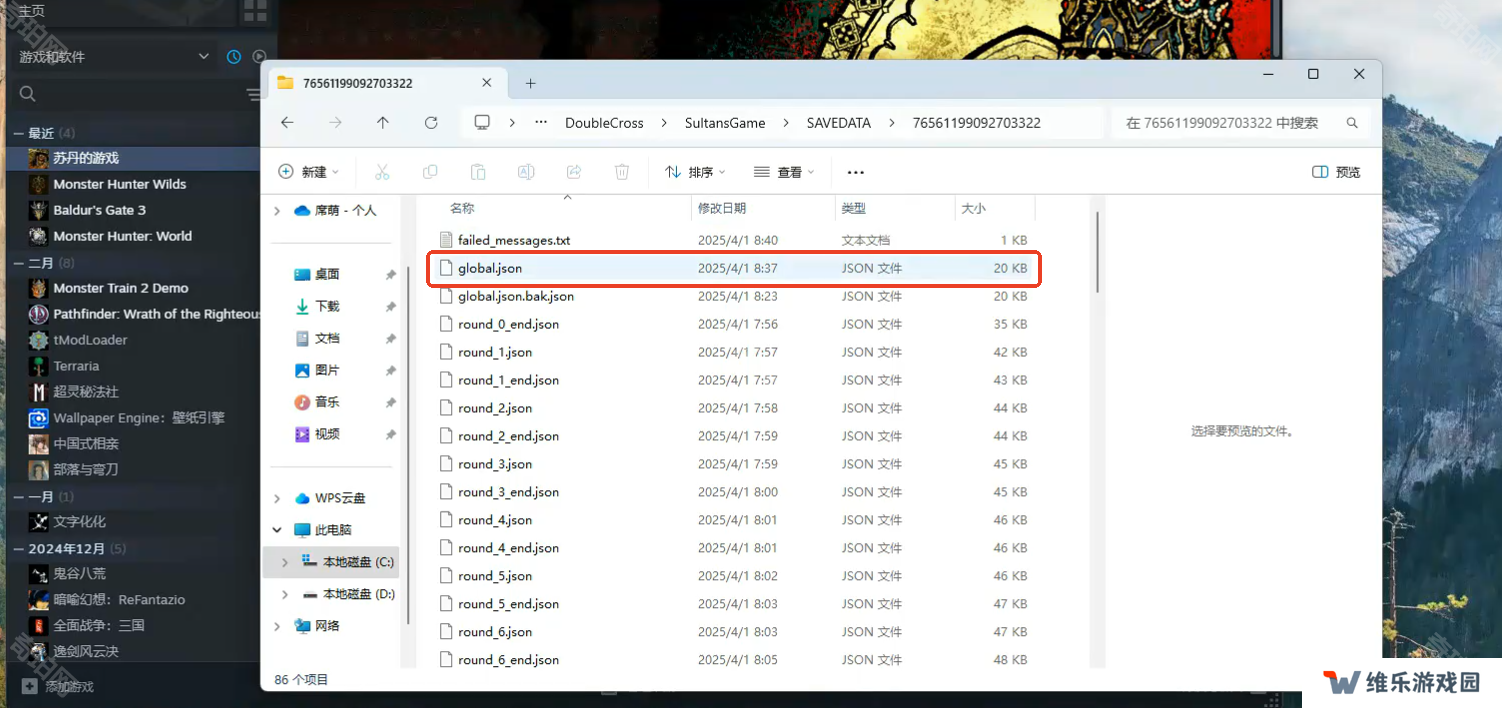Viewport: 1502px width, 708px height.
Task: Expand 网络 tree node chevron
Action: 277,626
